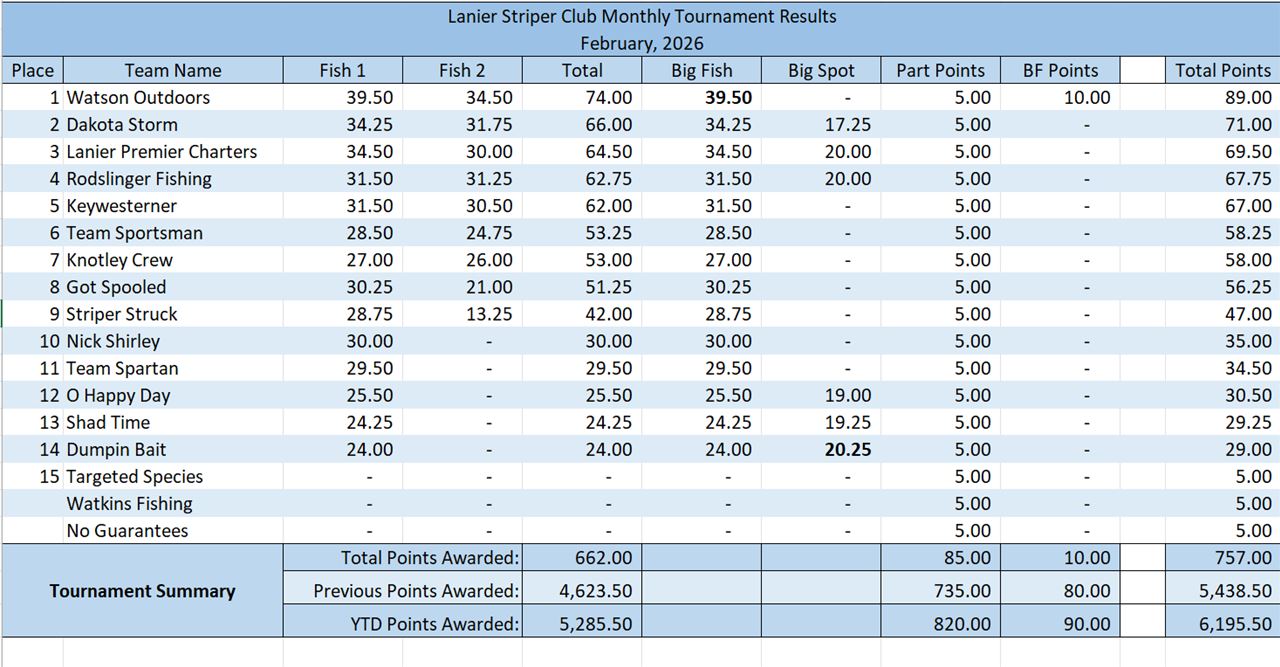Click the Lanier Premier Charters cell
Screen dimensions: 1280x667
pyautogui.click(x=161, y=152)
